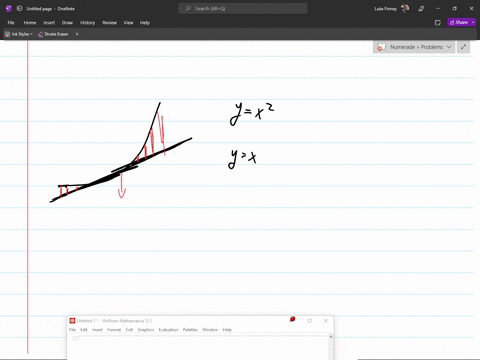The height and width of the screenshot is (360, 480).
Task: Expand the Share button dropdown arrow
Action: [473, 22]
